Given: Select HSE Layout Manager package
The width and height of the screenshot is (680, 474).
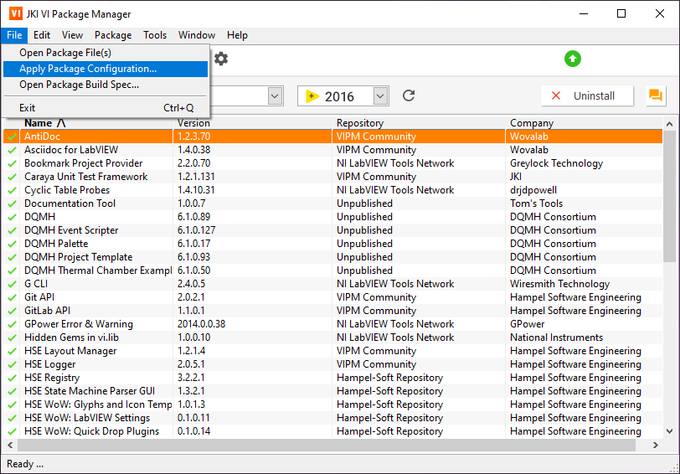Looking at the screenshot, I should (x=333, y=351).
